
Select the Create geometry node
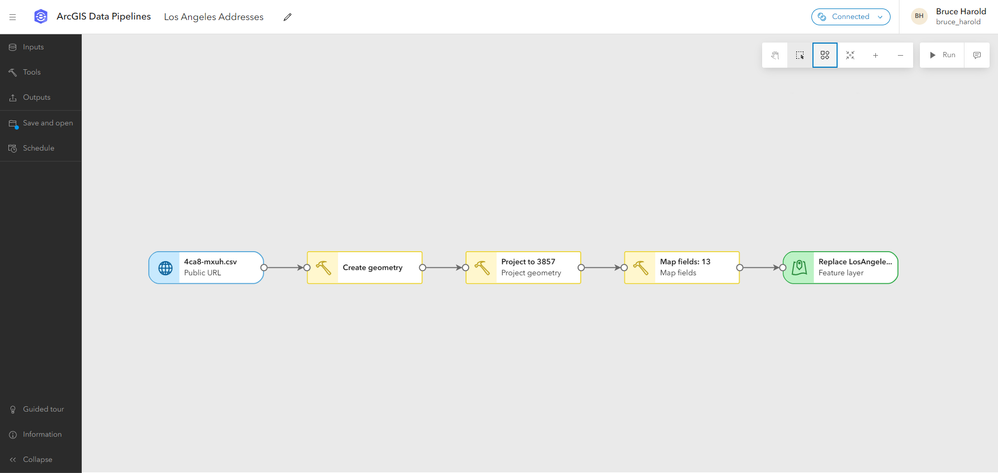coord(365,267)
